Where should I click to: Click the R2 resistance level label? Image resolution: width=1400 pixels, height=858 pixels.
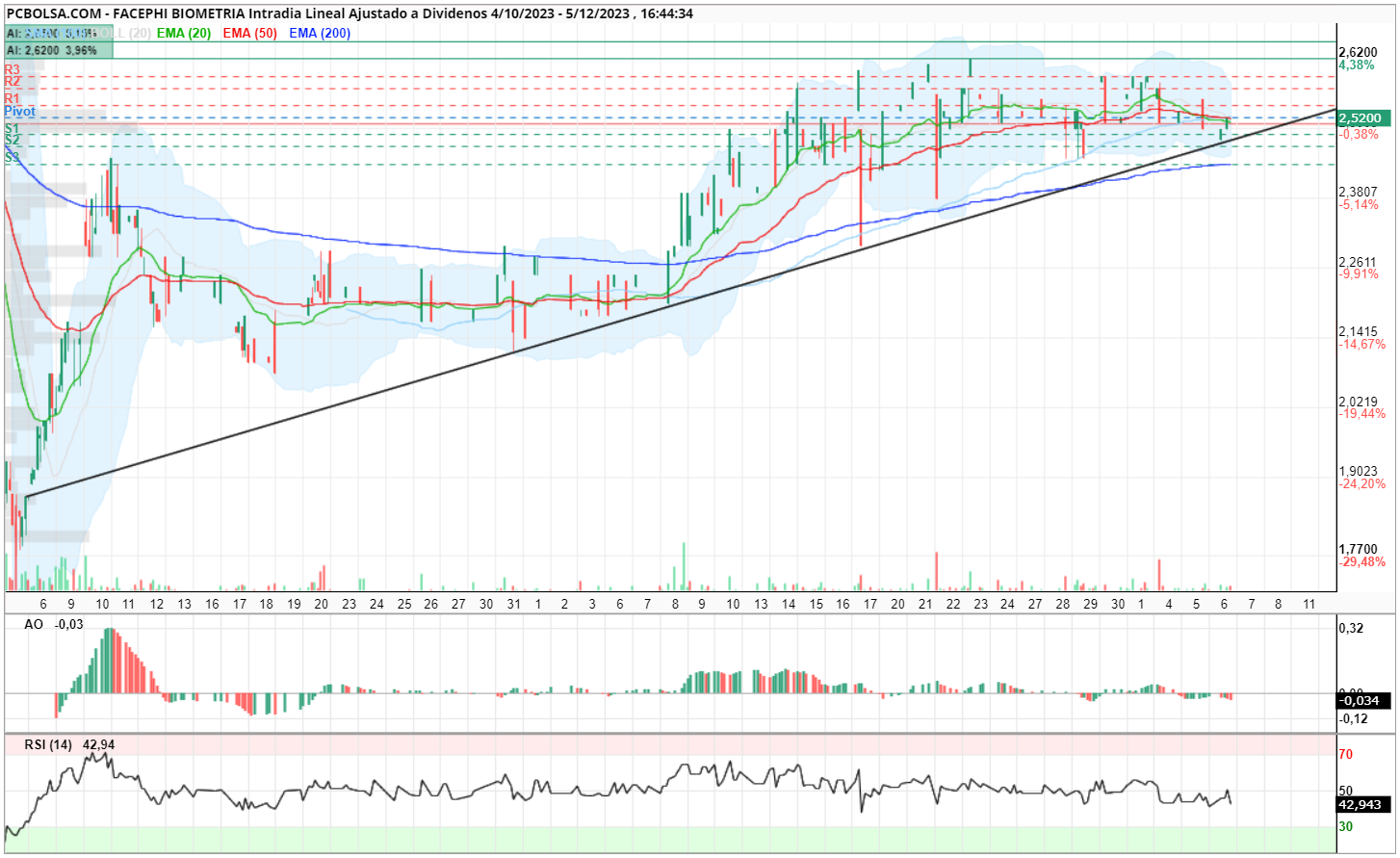[13, 83]
